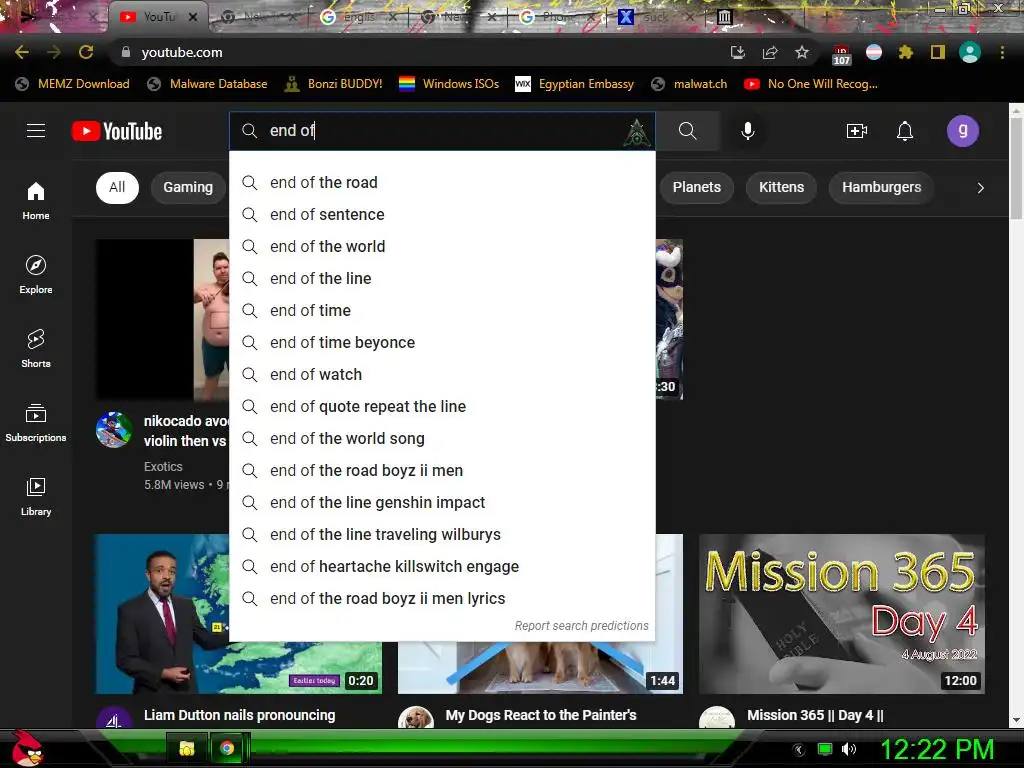Choose suggestion "end of the line genshin impact"
1024x768 pixels.
tap(442, 502)
